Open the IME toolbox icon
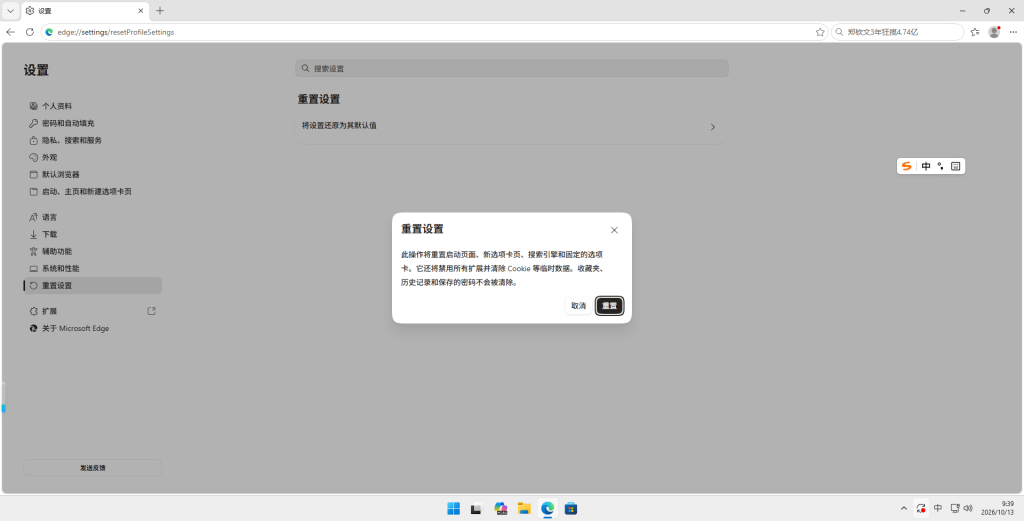This screenshot has height=521, width=1024. point(955,166)
